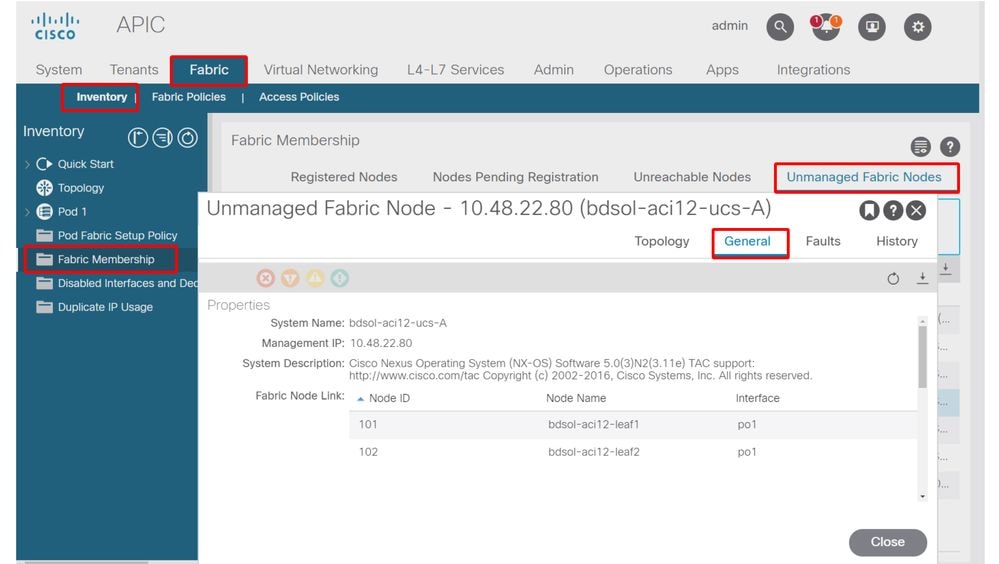Click the properties scrollbar down arrow

click(x=923, y=496)
